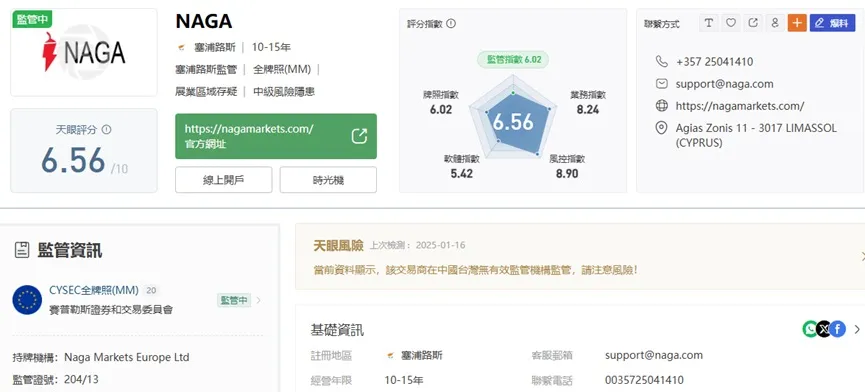865x392 pixels.
Task: Click the user profile icon in contact panel
Action: [x=775, y=23]
